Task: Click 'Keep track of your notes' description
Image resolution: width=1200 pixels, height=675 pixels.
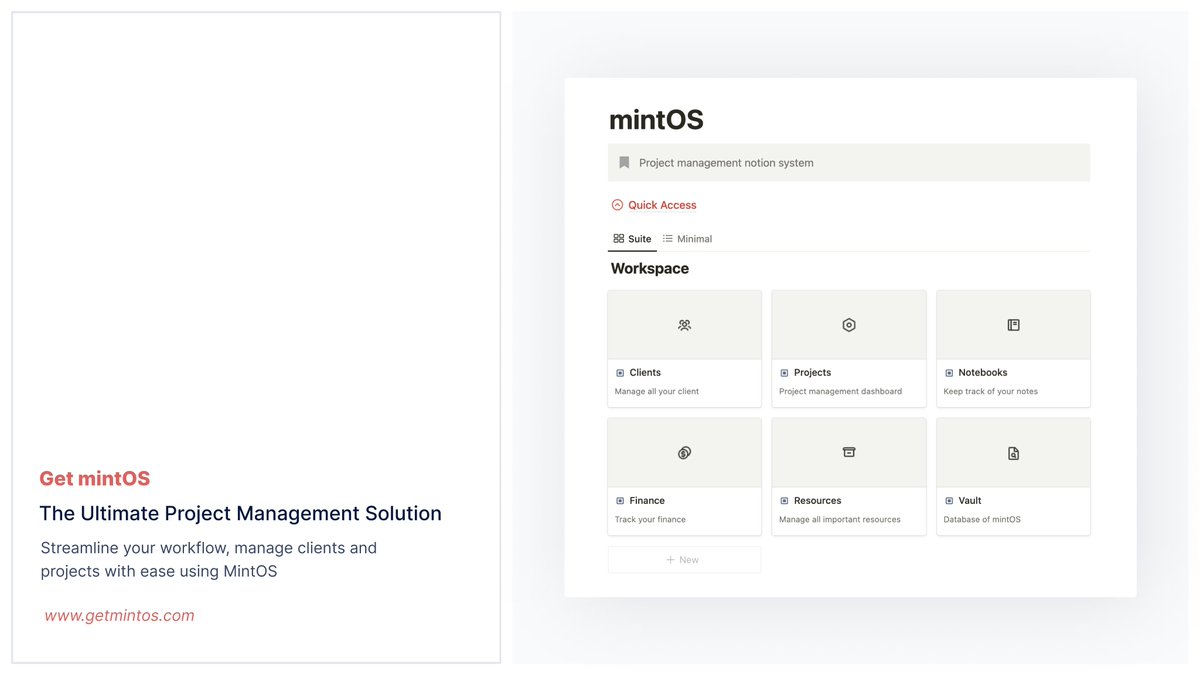Action: click(x=991, y=392)
